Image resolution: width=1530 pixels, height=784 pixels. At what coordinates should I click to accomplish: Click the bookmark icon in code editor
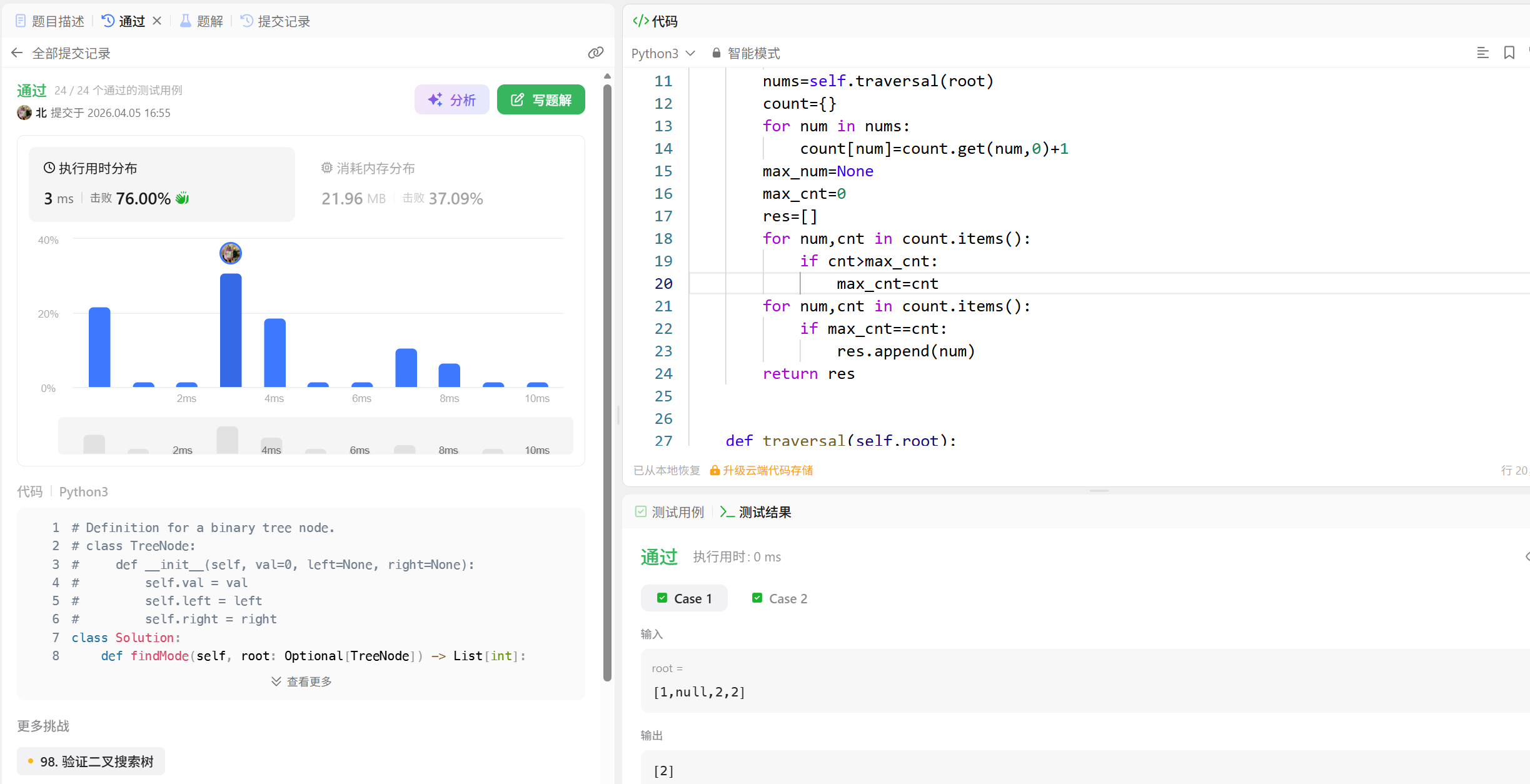(x=1509, y=53)
